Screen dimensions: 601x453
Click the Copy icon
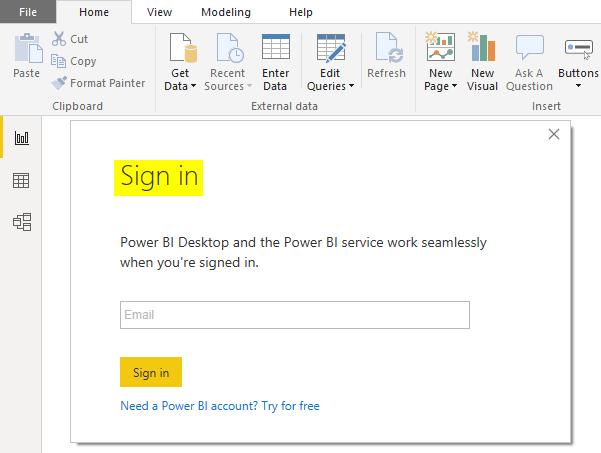(58, 61)
